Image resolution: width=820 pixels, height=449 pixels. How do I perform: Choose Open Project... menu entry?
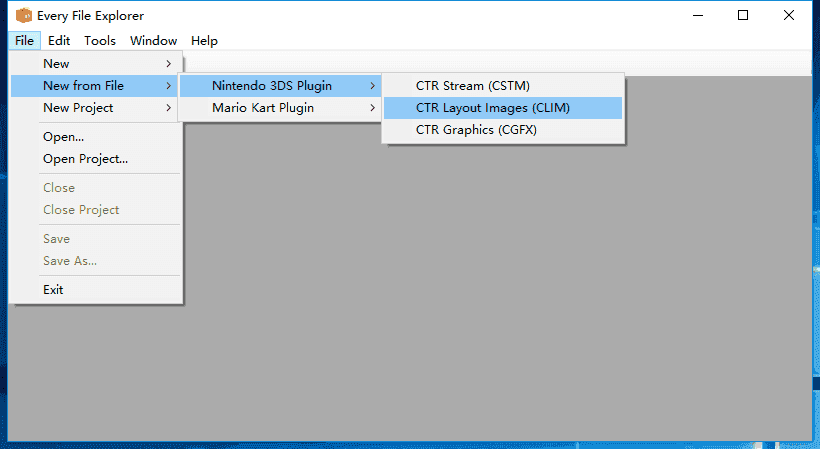[x=96, y=159]
